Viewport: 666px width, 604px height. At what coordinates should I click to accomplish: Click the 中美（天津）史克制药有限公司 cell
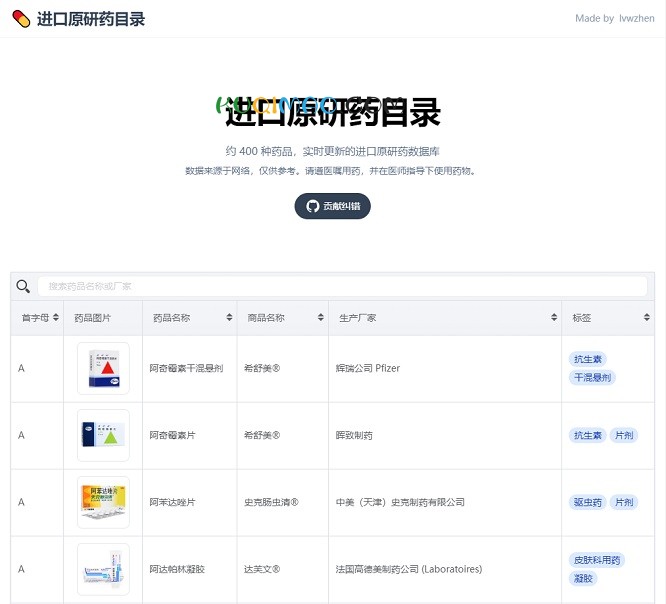[x=400, y=502]
